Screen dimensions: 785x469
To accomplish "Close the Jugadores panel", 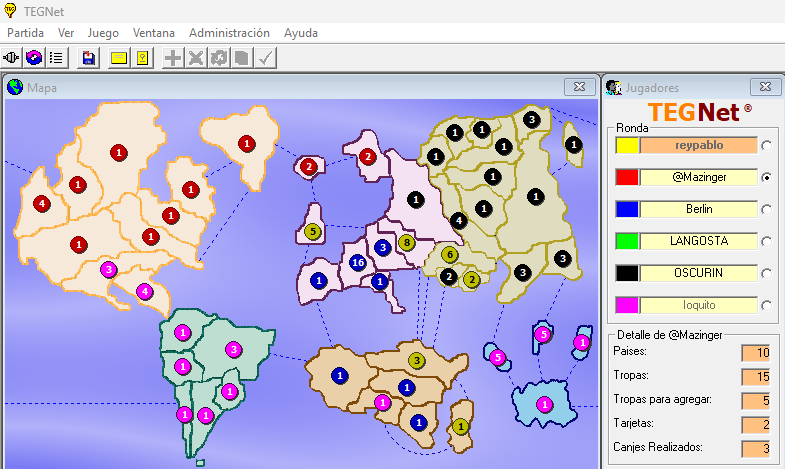I will pyautogui.click(x=765, y=87).
